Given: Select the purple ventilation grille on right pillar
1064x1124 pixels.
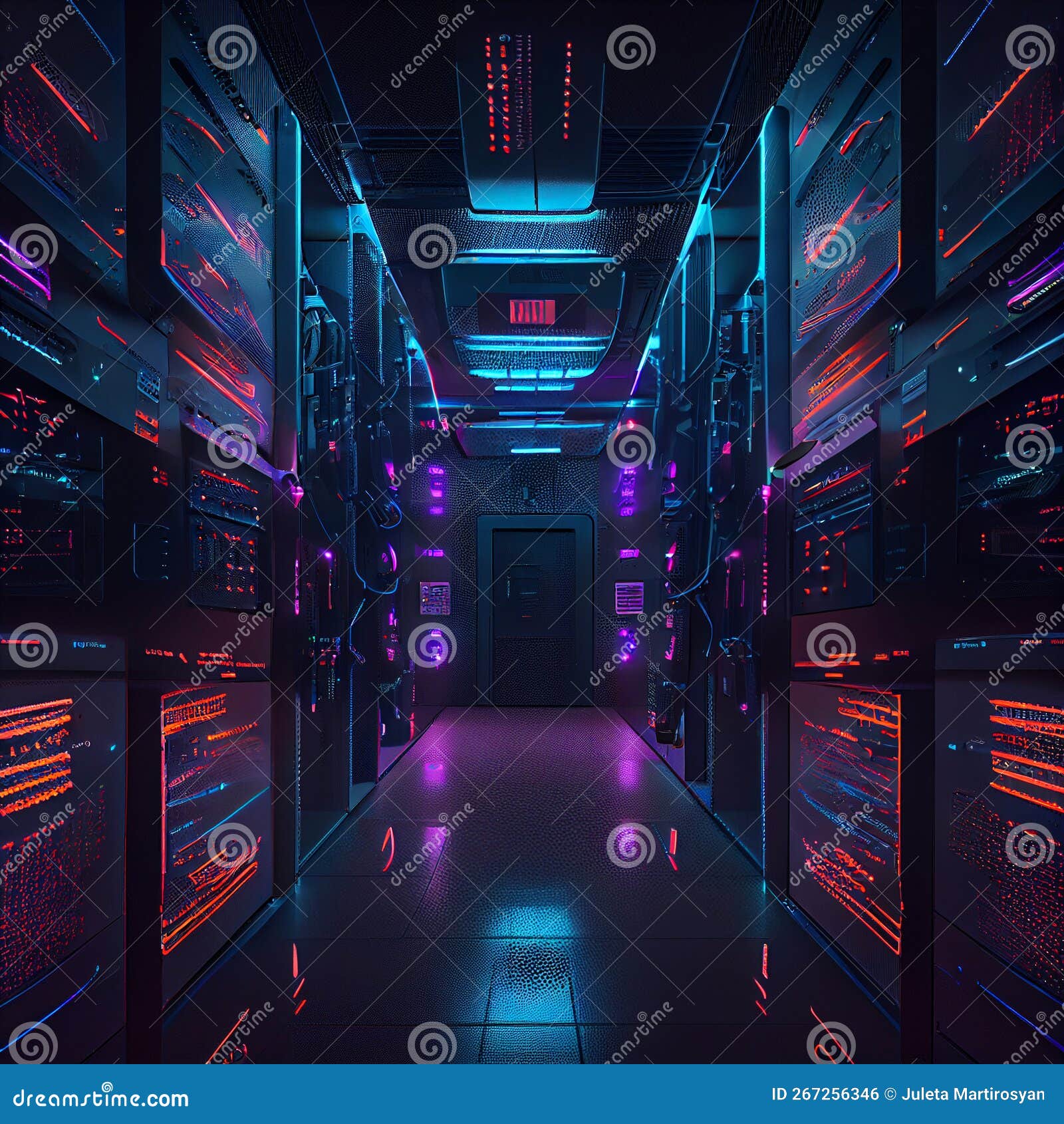Looking at the screenshot, I should pyautogui.click(x=628, y=595).
